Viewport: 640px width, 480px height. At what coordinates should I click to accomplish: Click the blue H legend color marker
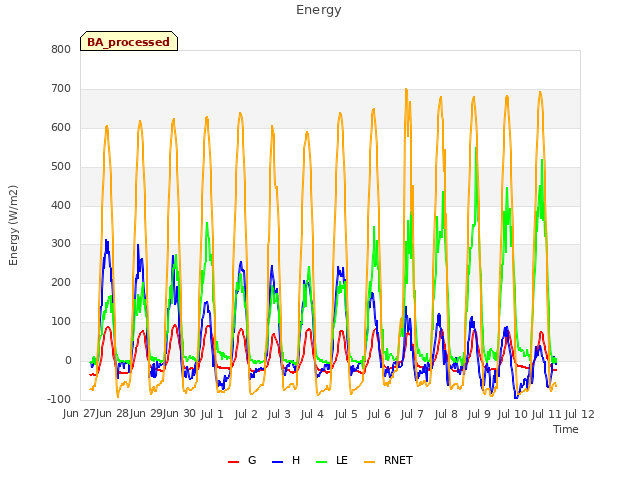click(x=277, y=462)
